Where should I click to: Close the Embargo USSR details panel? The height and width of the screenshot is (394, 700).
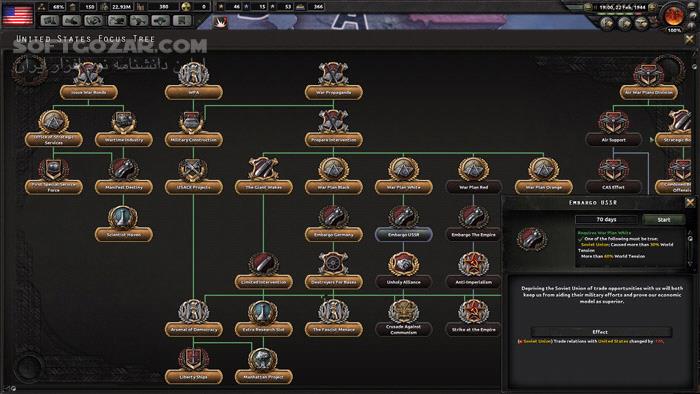pos(690,203)
